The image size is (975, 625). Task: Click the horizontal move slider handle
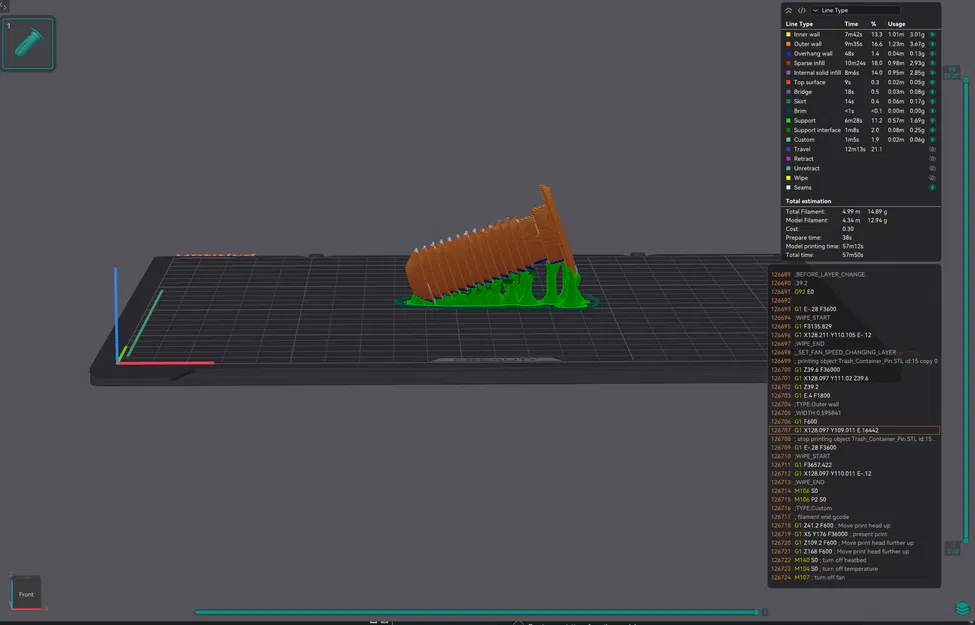757,613
